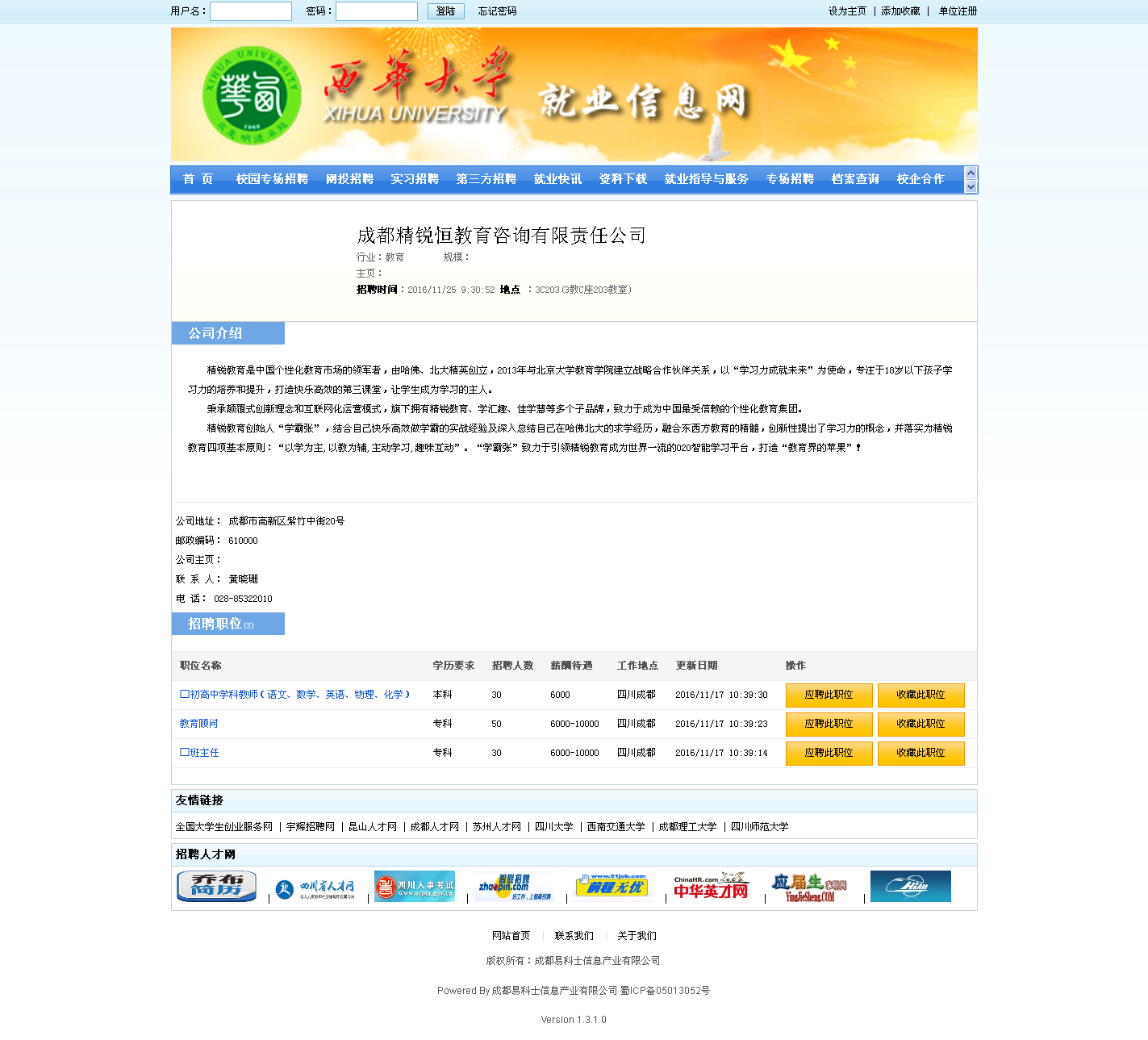
Task: Open the 中华英才网 ChinaHR logo
Action: (x=712, y=887)
